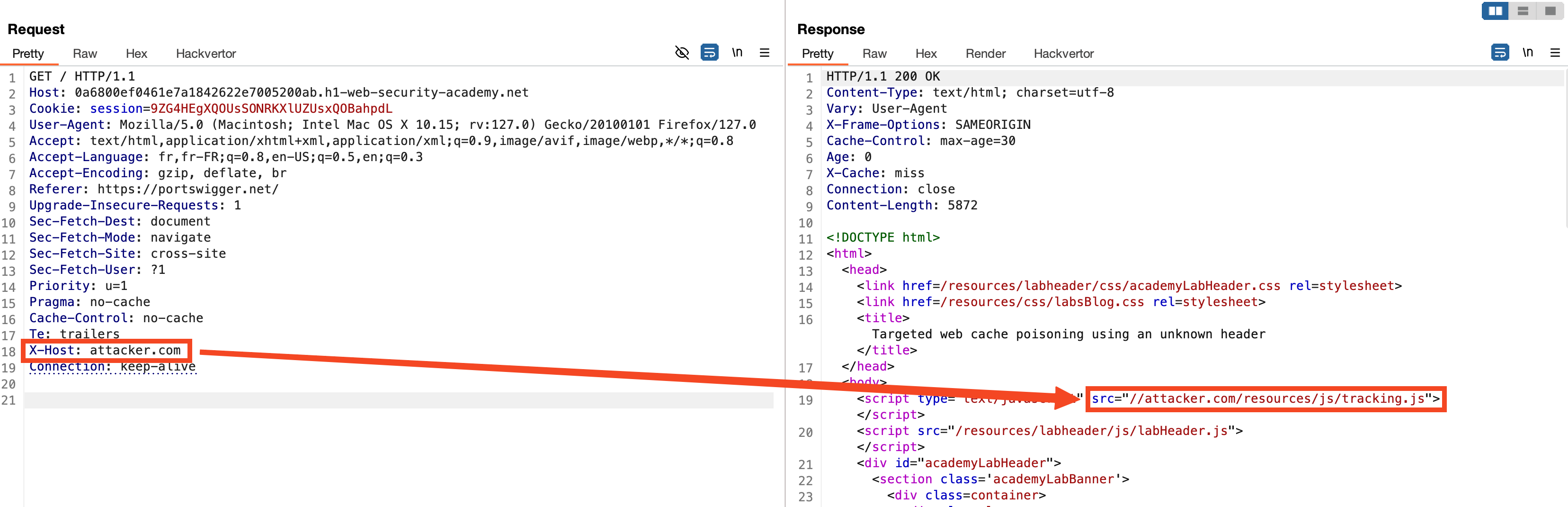The height and width of the screenshot is (507, 1568).
Task: Click the attacker.com tracking.js src attribute in the response
Action: 1265,399
